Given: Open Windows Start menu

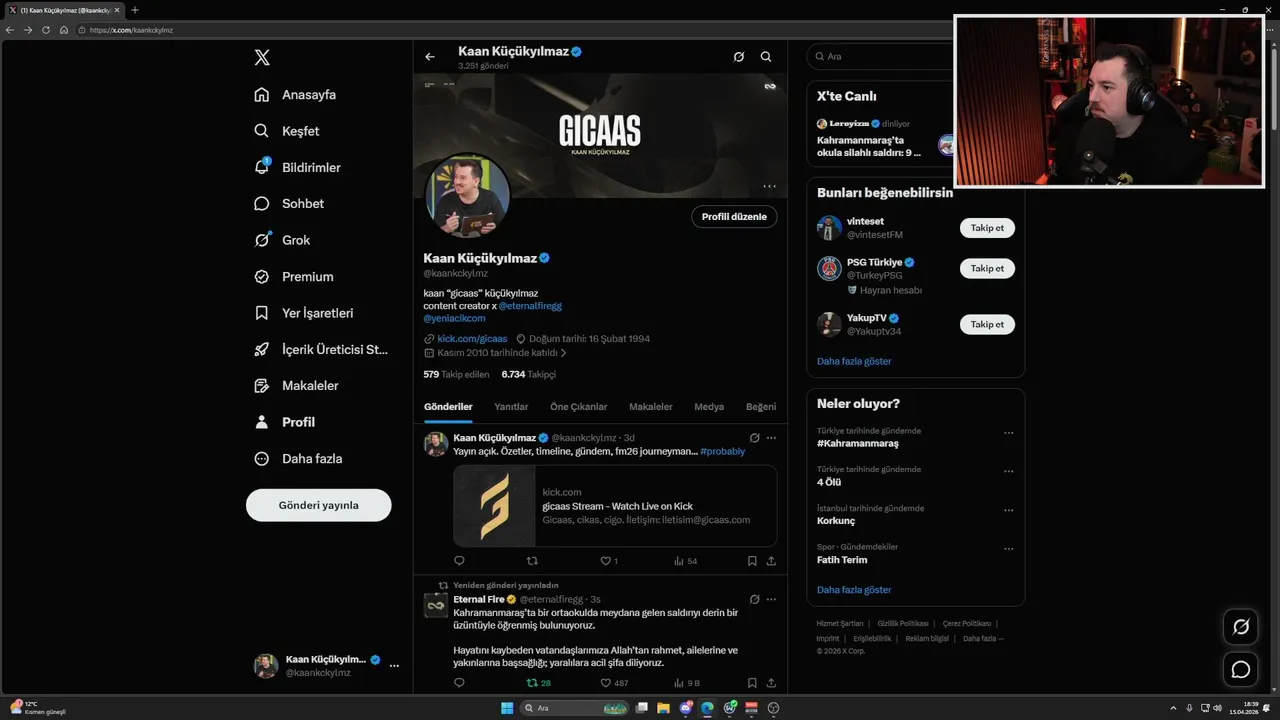Looking at the screenshot, I should [x=507, y=708].
